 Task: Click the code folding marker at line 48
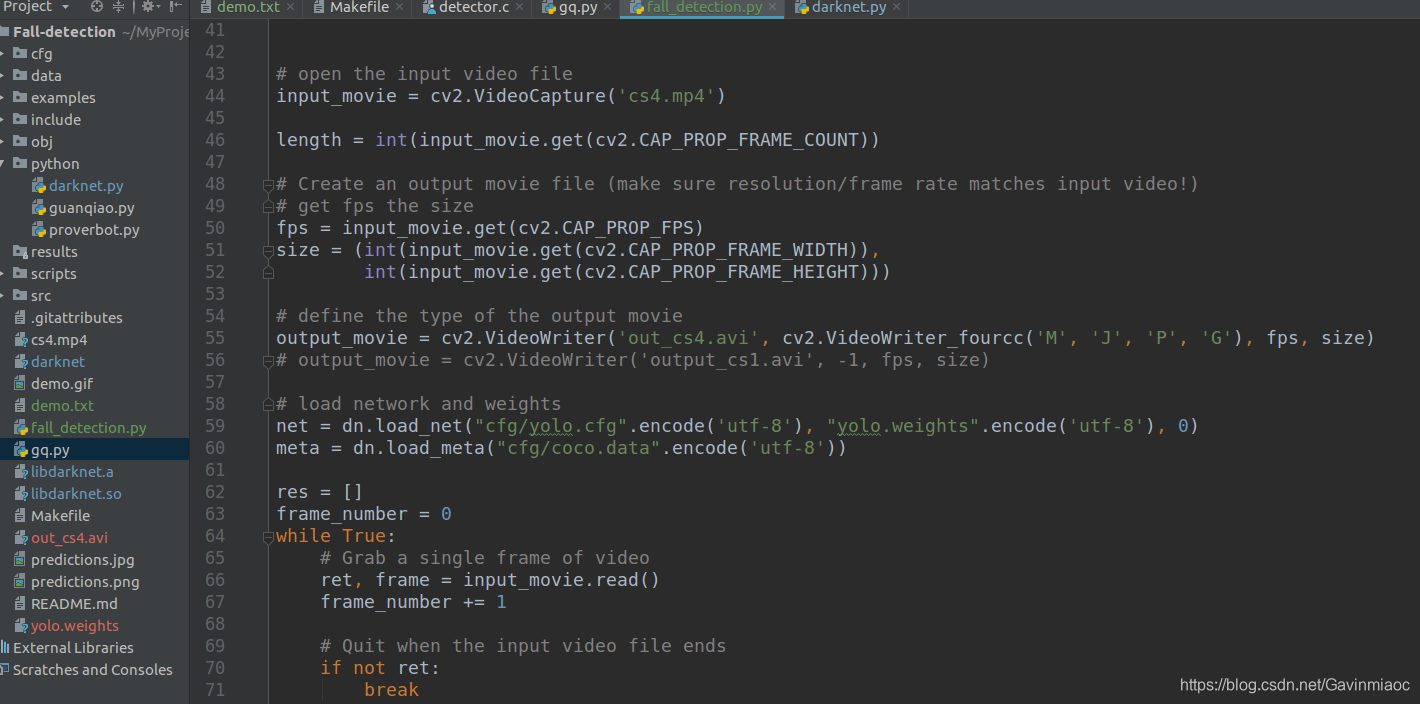268,184
